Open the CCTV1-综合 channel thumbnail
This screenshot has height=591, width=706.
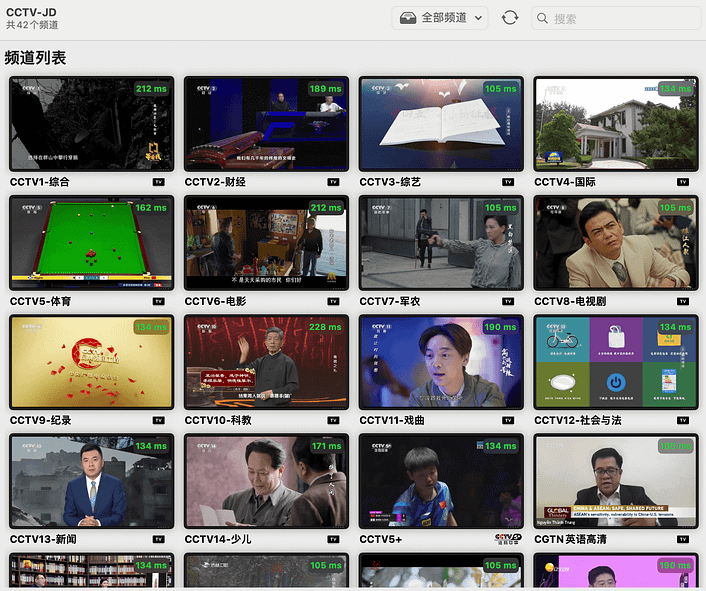coord(91,124)
